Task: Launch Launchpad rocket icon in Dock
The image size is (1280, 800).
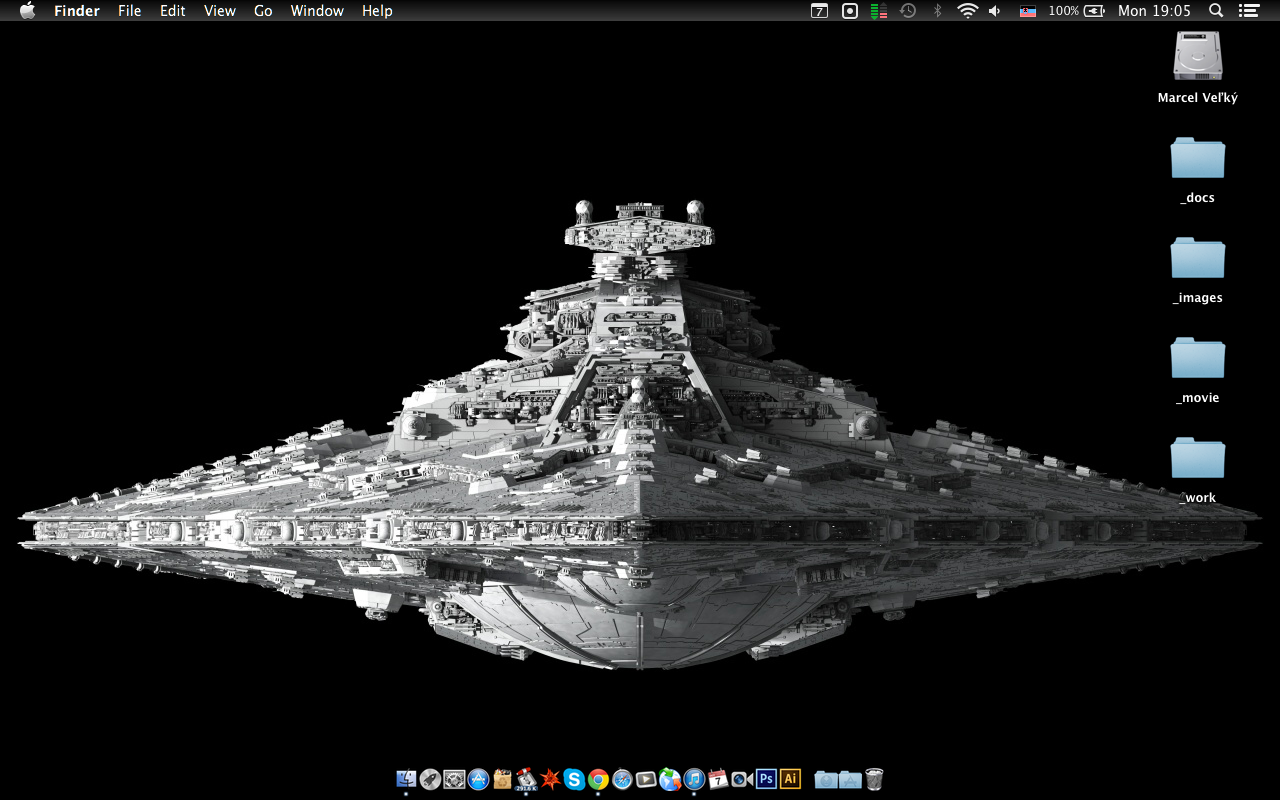Action: click(430, 779)
